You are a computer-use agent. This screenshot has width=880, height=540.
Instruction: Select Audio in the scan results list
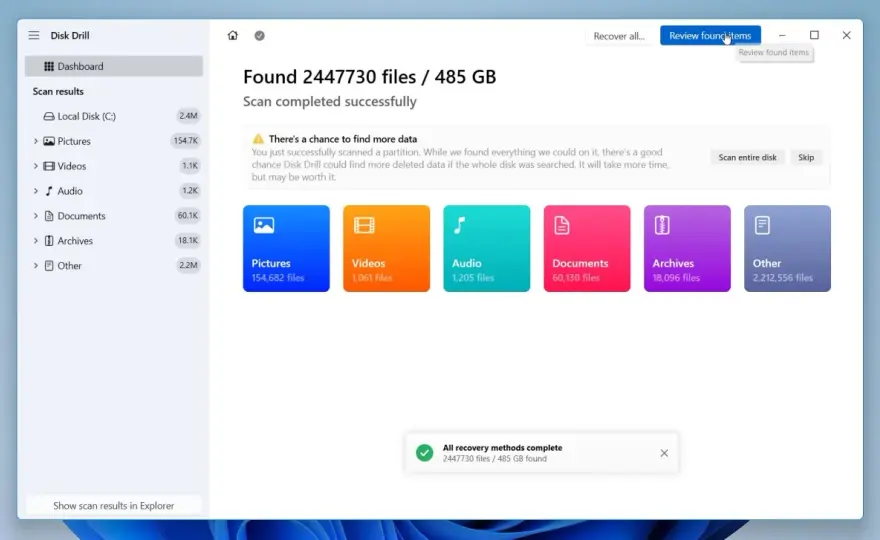(113, 191)
